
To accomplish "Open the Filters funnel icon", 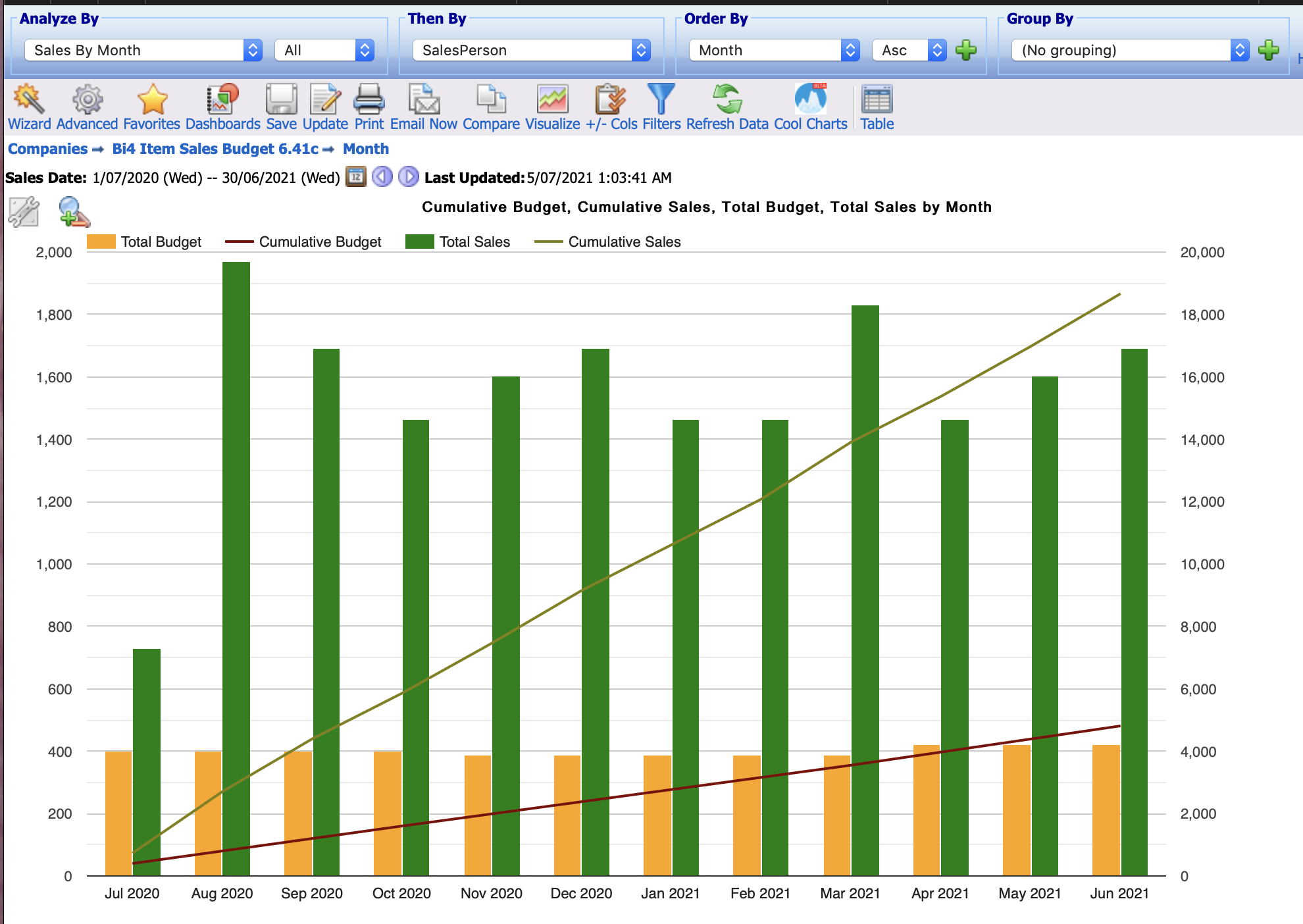I will pyautogui.click(x=661, y=99).
